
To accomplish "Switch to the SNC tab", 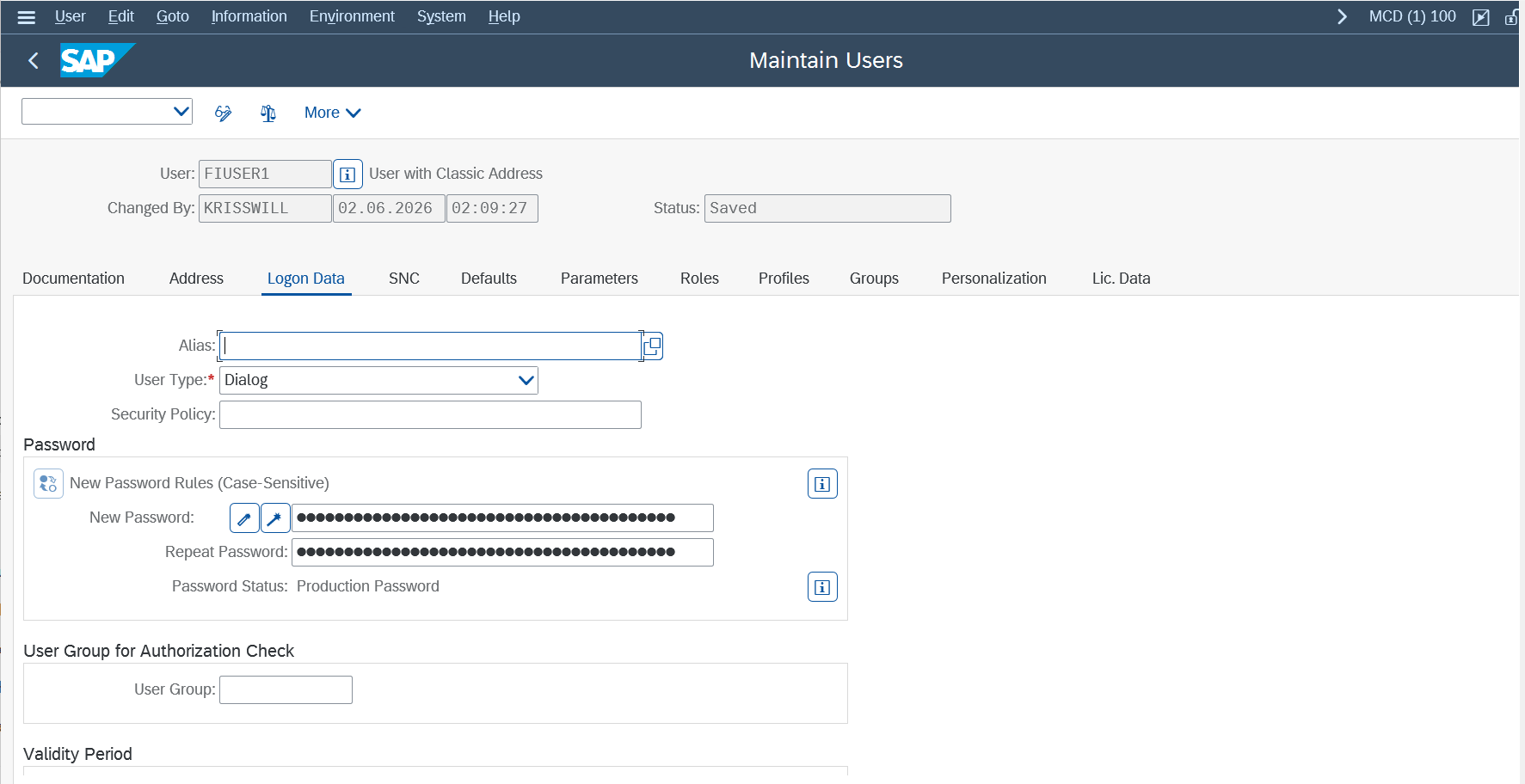I will [404, 279].
